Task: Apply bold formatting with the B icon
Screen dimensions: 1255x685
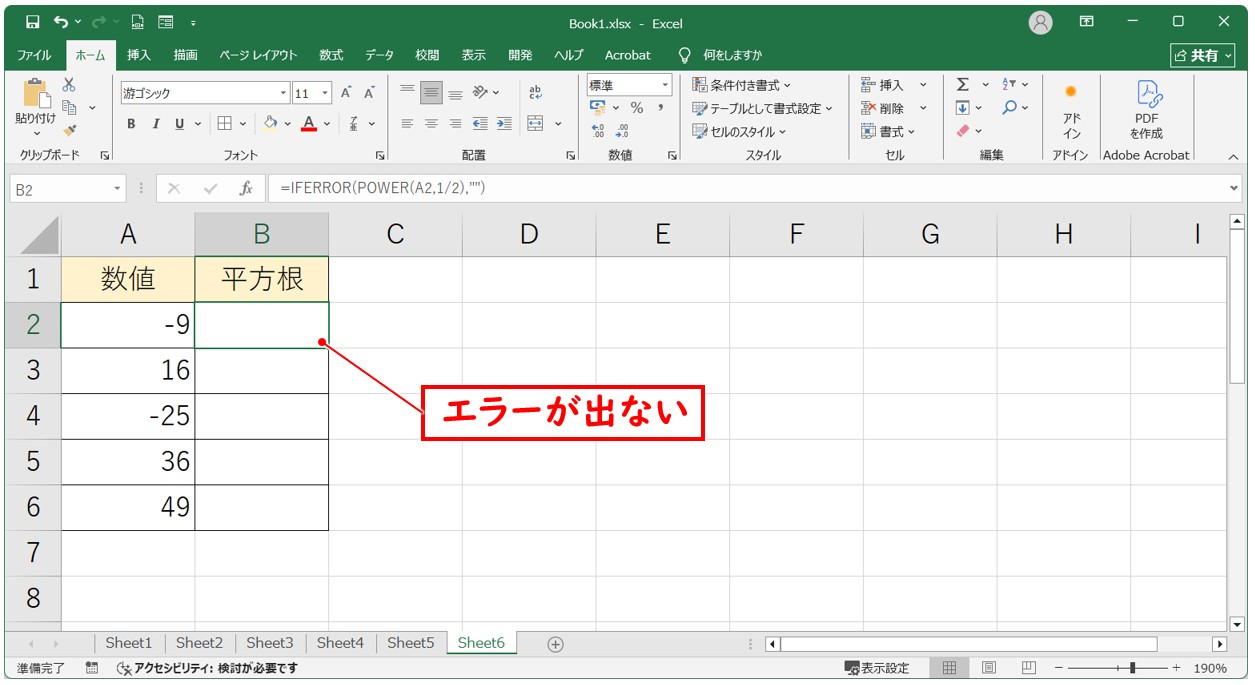Action: click(x=130, y=124)
